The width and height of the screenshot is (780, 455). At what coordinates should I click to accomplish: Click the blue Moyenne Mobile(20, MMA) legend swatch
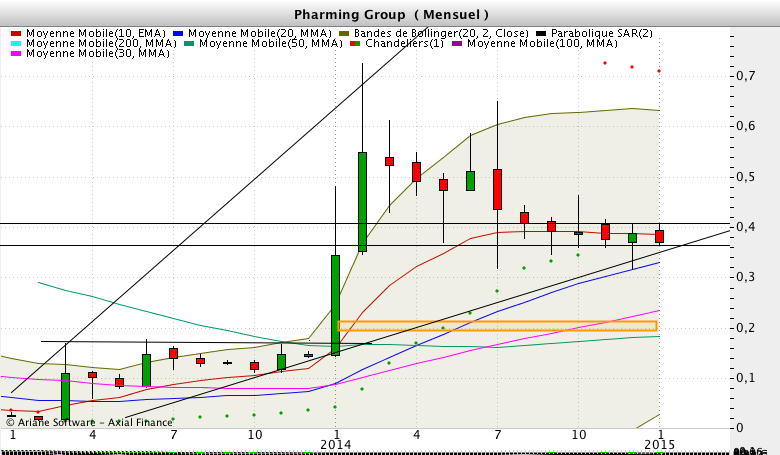[178, 33]
